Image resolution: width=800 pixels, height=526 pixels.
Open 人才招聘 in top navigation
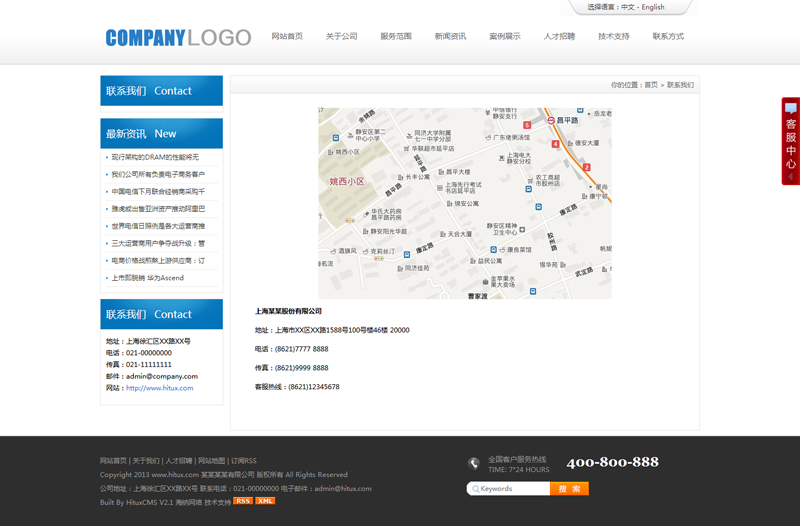click(559, 36)
